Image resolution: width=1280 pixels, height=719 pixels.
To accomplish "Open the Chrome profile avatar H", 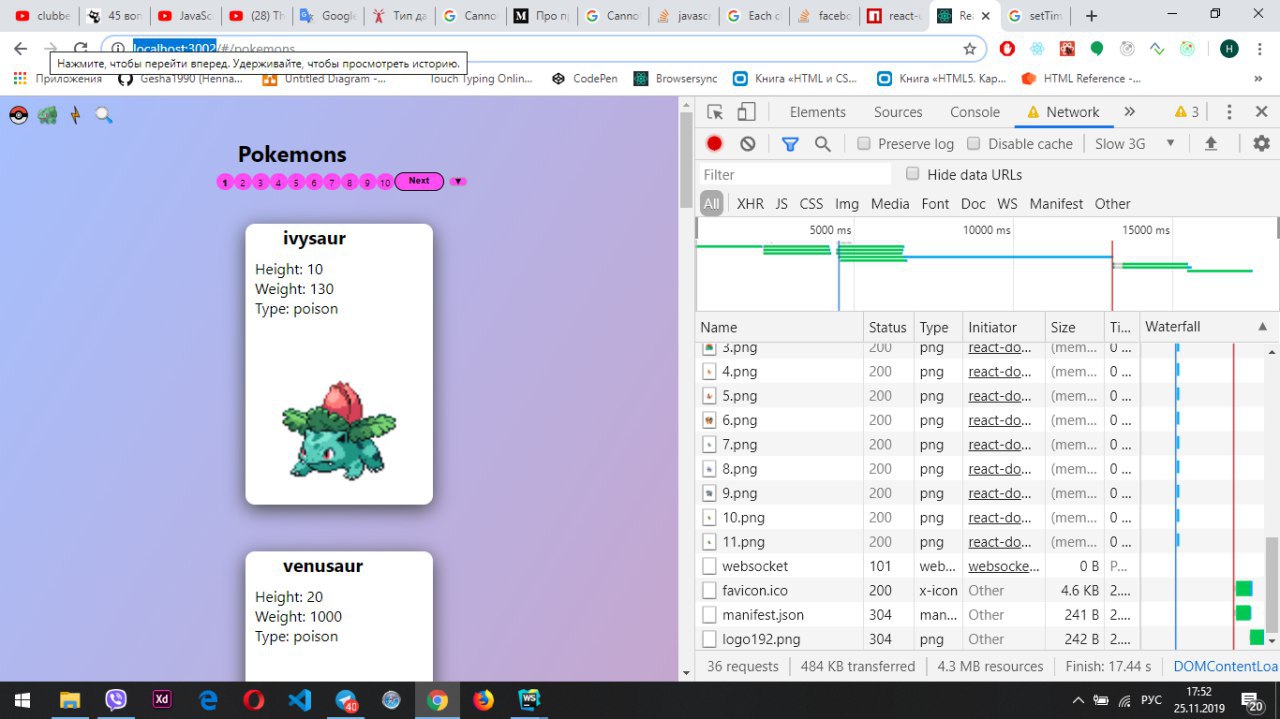I will (1229, 48).
